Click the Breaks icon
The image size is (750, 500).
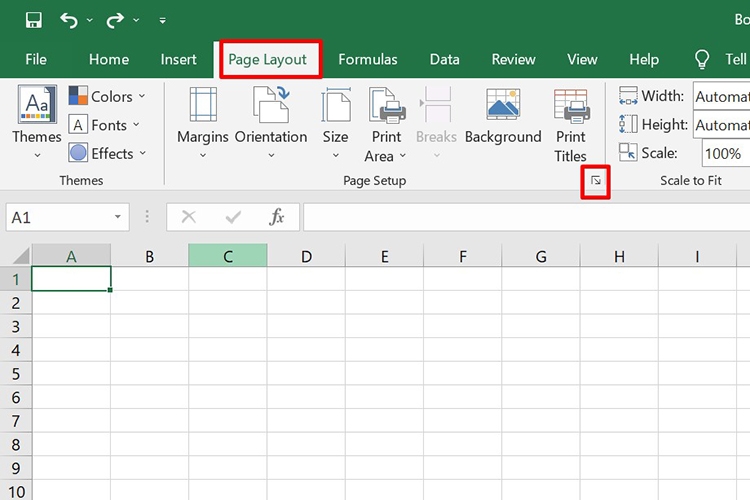pyautogui.click(x=436, y=104)
